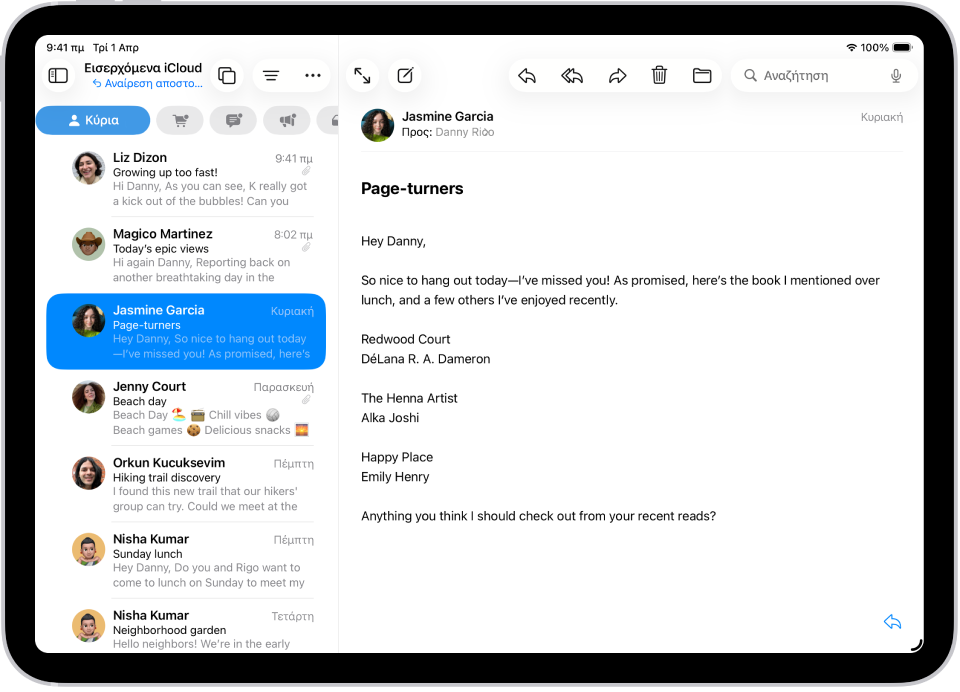Tap the blue quick reply arrow

click(893, 622)
